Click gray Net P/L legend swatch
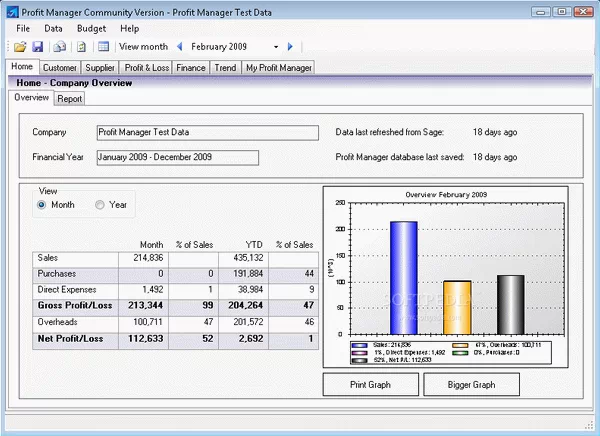The height and width of the screenshot is (436, 600). point(360,360)
